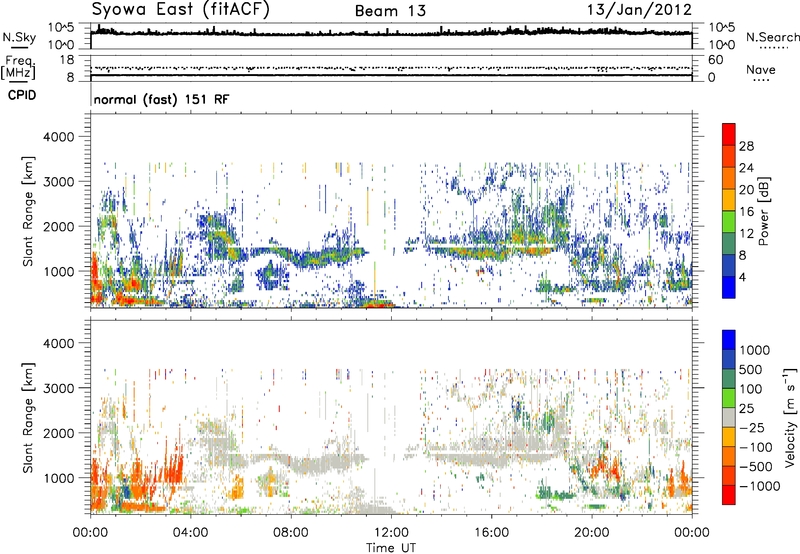Click the "Slant Range [km]" label of the power panel
The width and height of the screenshot is (800, 554).
(28, 211)
